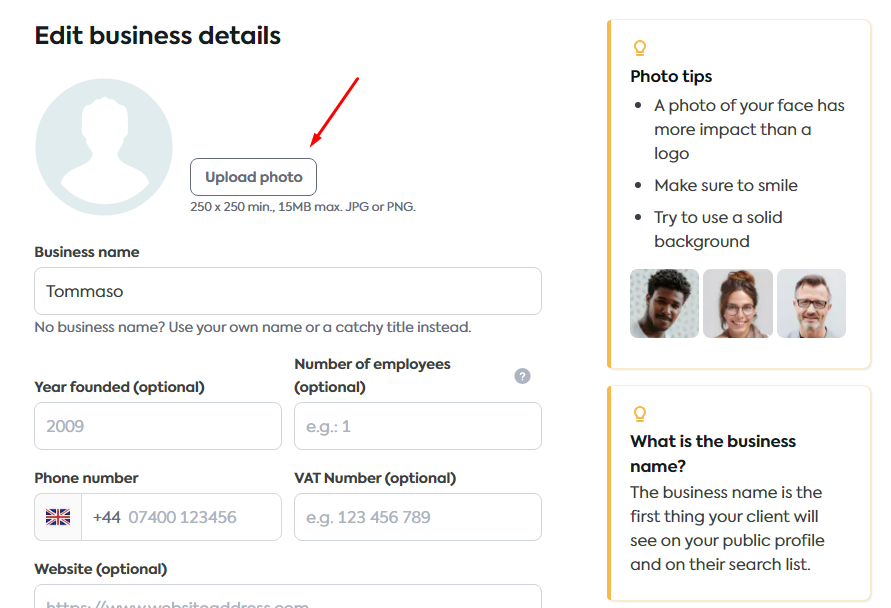Open the UK flag country code selector
Viewport: 891px width, 608px height.
pyautogui.click(x=58, y=517)
